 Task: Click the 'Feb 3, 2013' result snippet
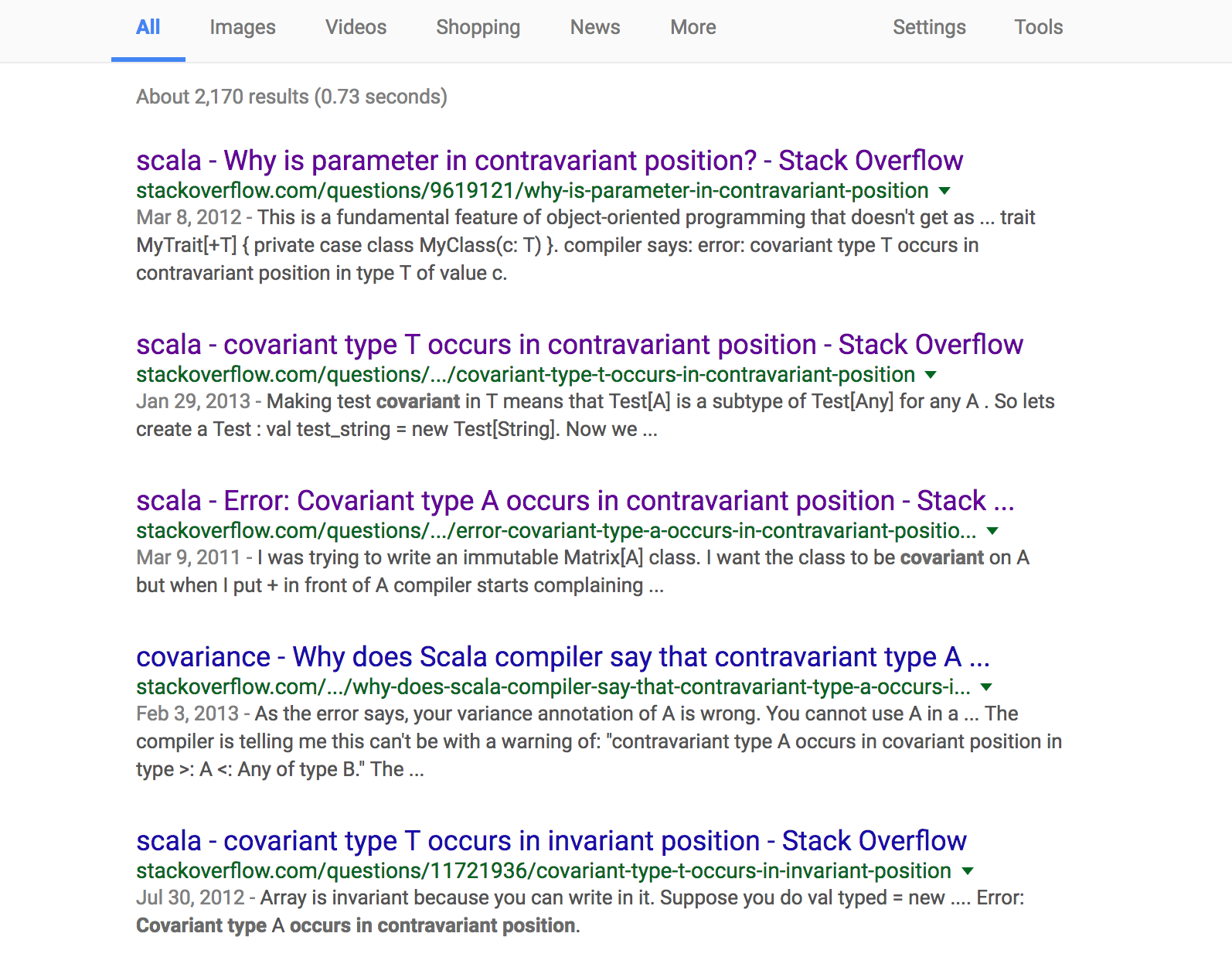coord(599,741)
